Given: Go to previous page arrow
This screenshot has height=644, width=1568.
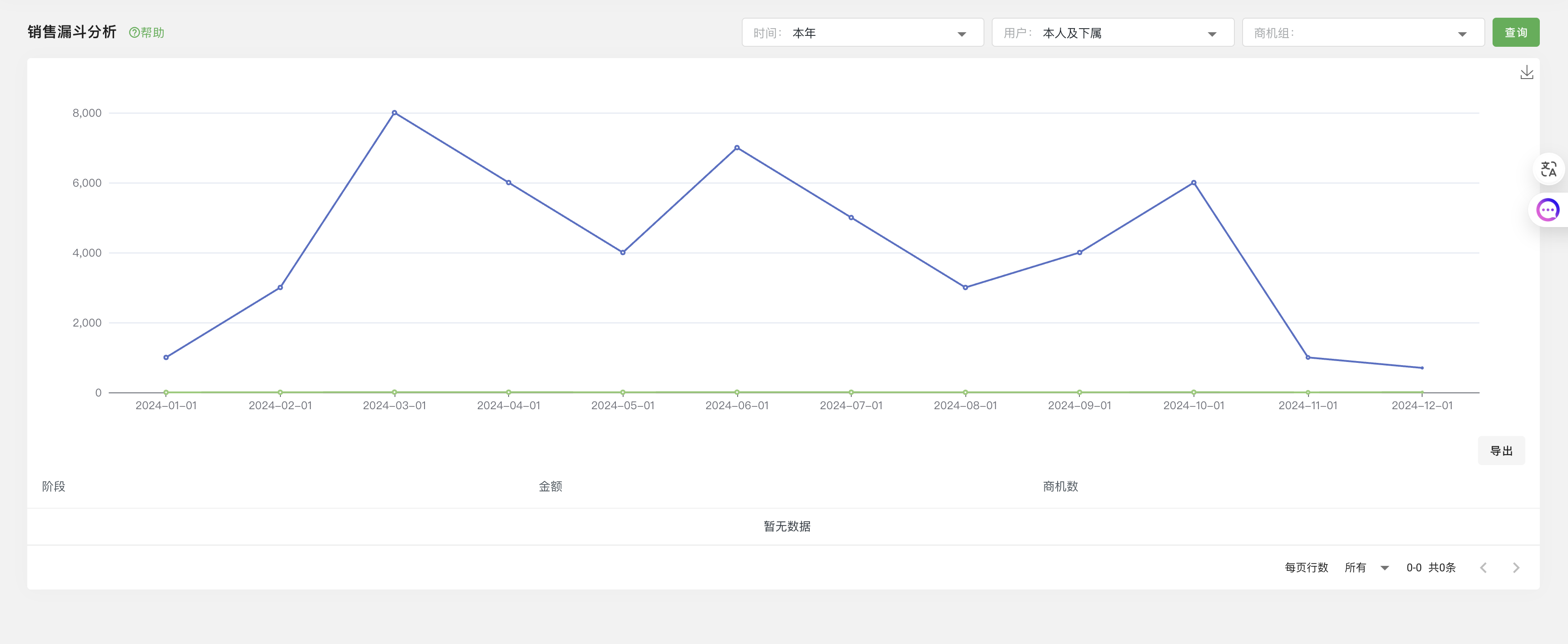Looking at the screenshot, I should click(1483, 567).
